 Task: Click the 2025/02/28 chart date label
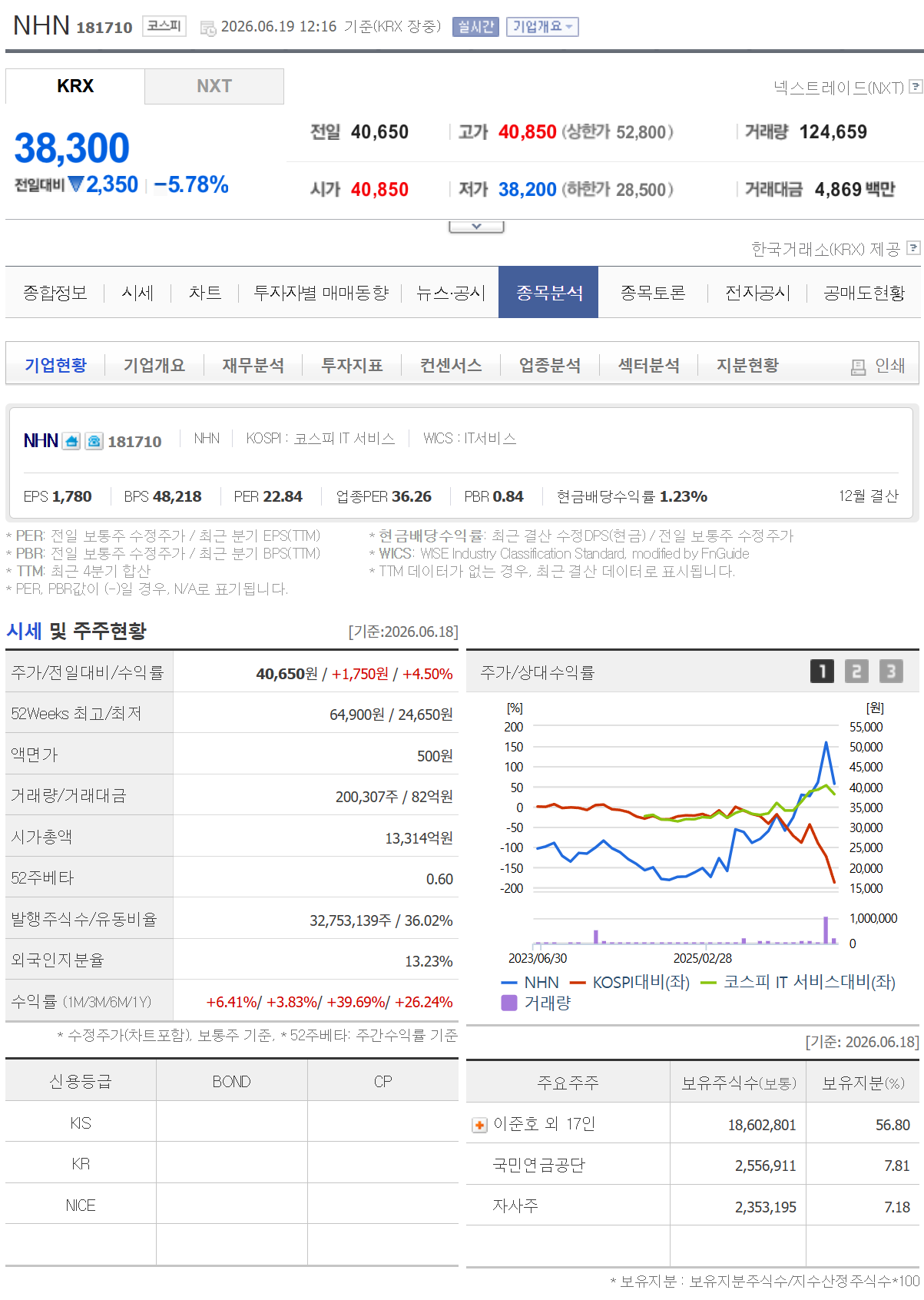[x=703, y=958]
